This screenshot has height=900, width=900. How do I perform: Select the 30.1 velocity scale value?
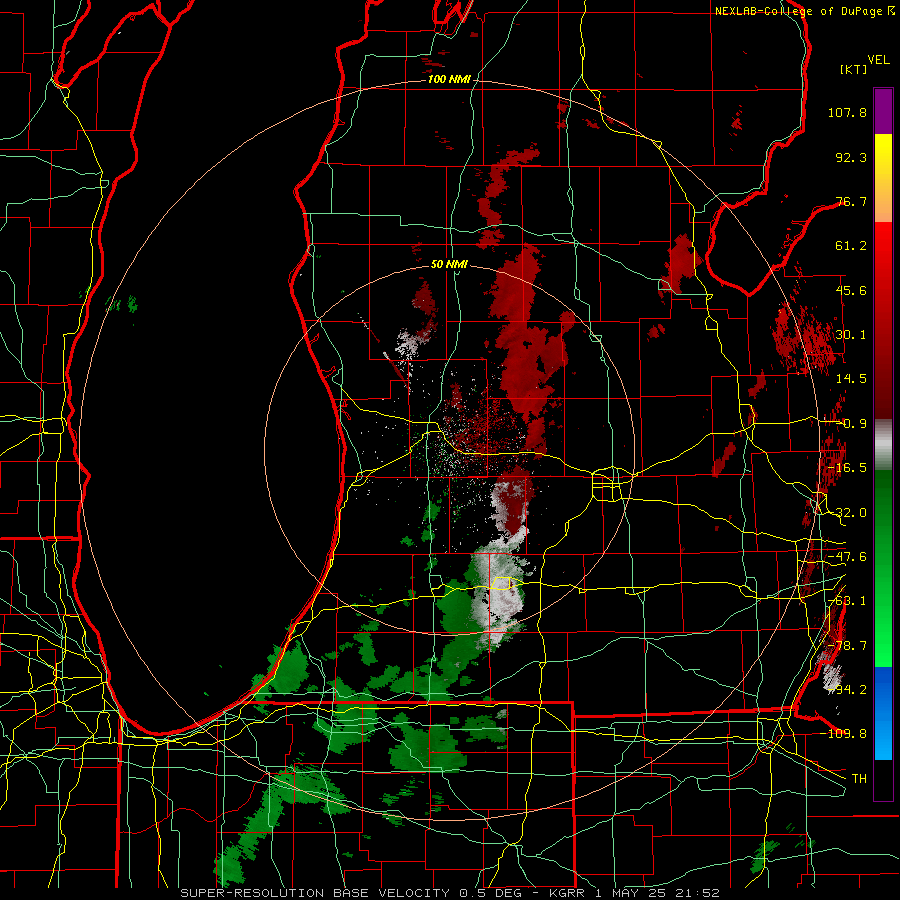click(x=851, y=334)
